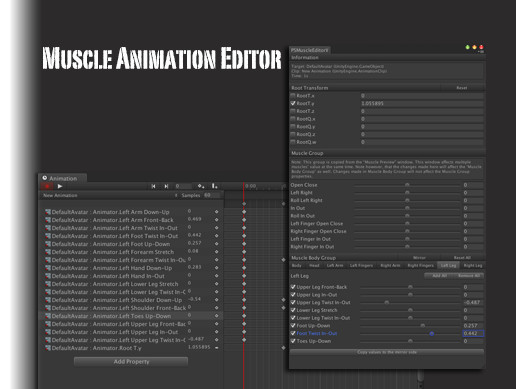The height and width of the screenshot is (389, 516).
Task: Click the Animation tab clock icon
Action: tap(45, 178)
